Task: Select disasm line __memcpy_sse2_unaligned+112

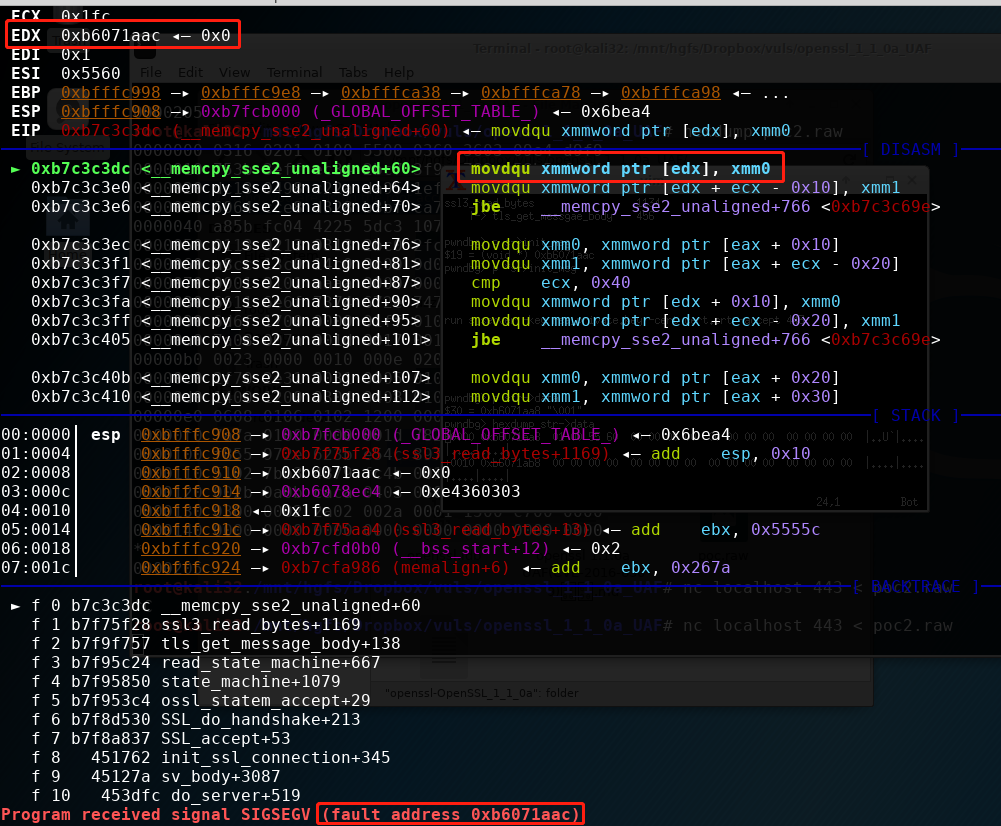Action: point(231,396)
